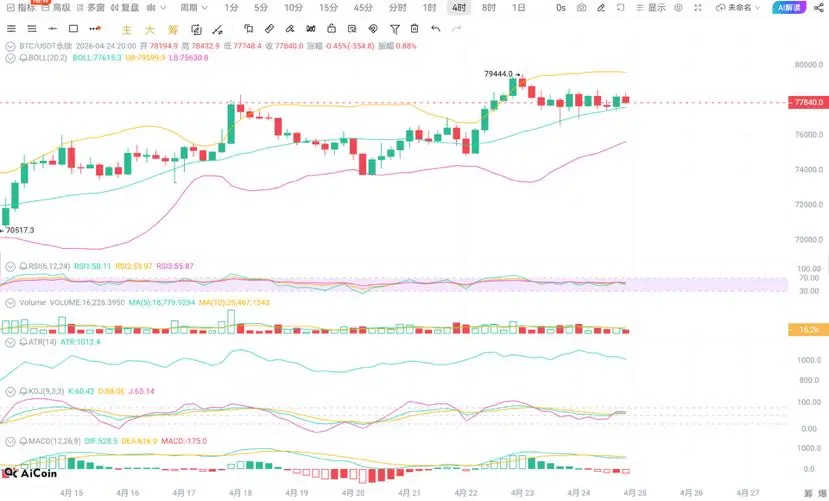Collapse the BTC/USDT永续 info row
This screenshot has width=829, height=501.
(10, 47)
